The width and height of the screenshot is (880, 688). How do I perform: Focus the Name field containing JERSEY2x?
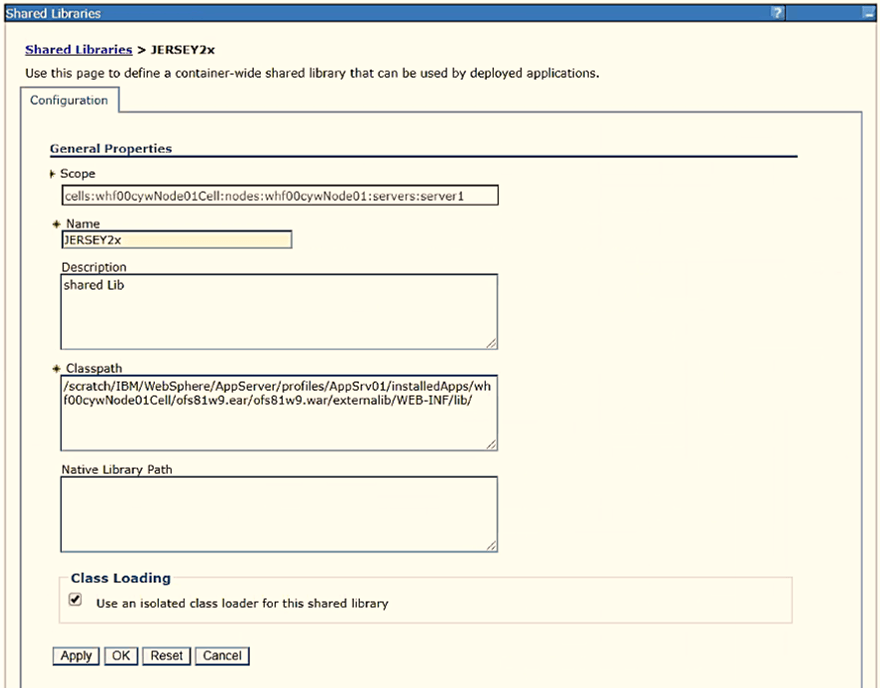pyautogui.click(x=177, y=240)
